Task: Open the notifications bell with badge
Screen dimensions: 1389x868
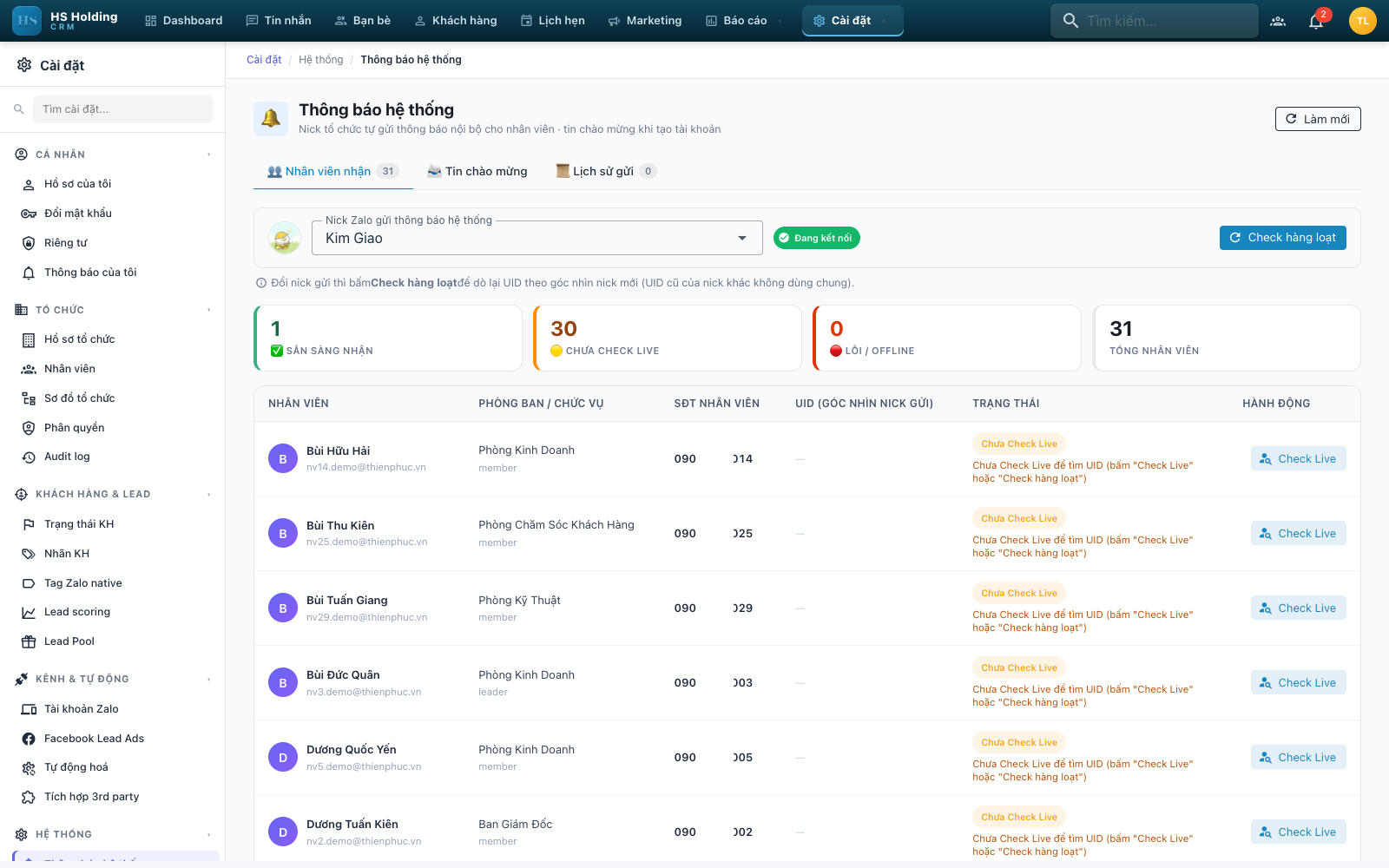Action: pyautogui.click(x=1316, y=21)
